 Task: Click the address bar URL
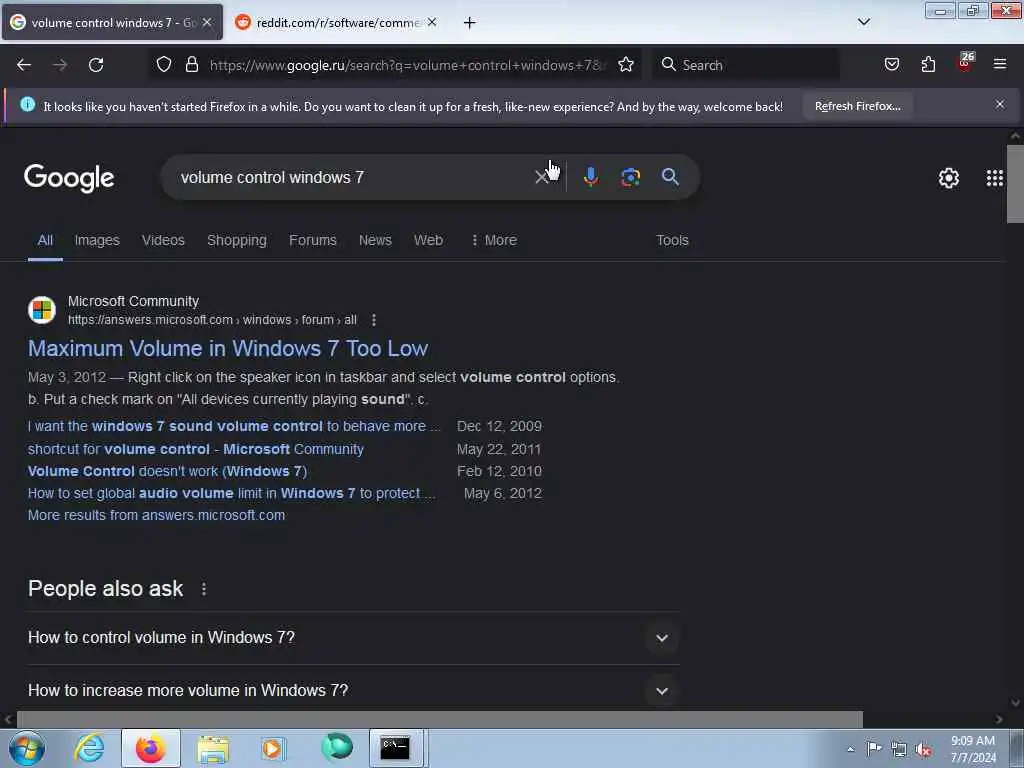(x=408, y=65)
